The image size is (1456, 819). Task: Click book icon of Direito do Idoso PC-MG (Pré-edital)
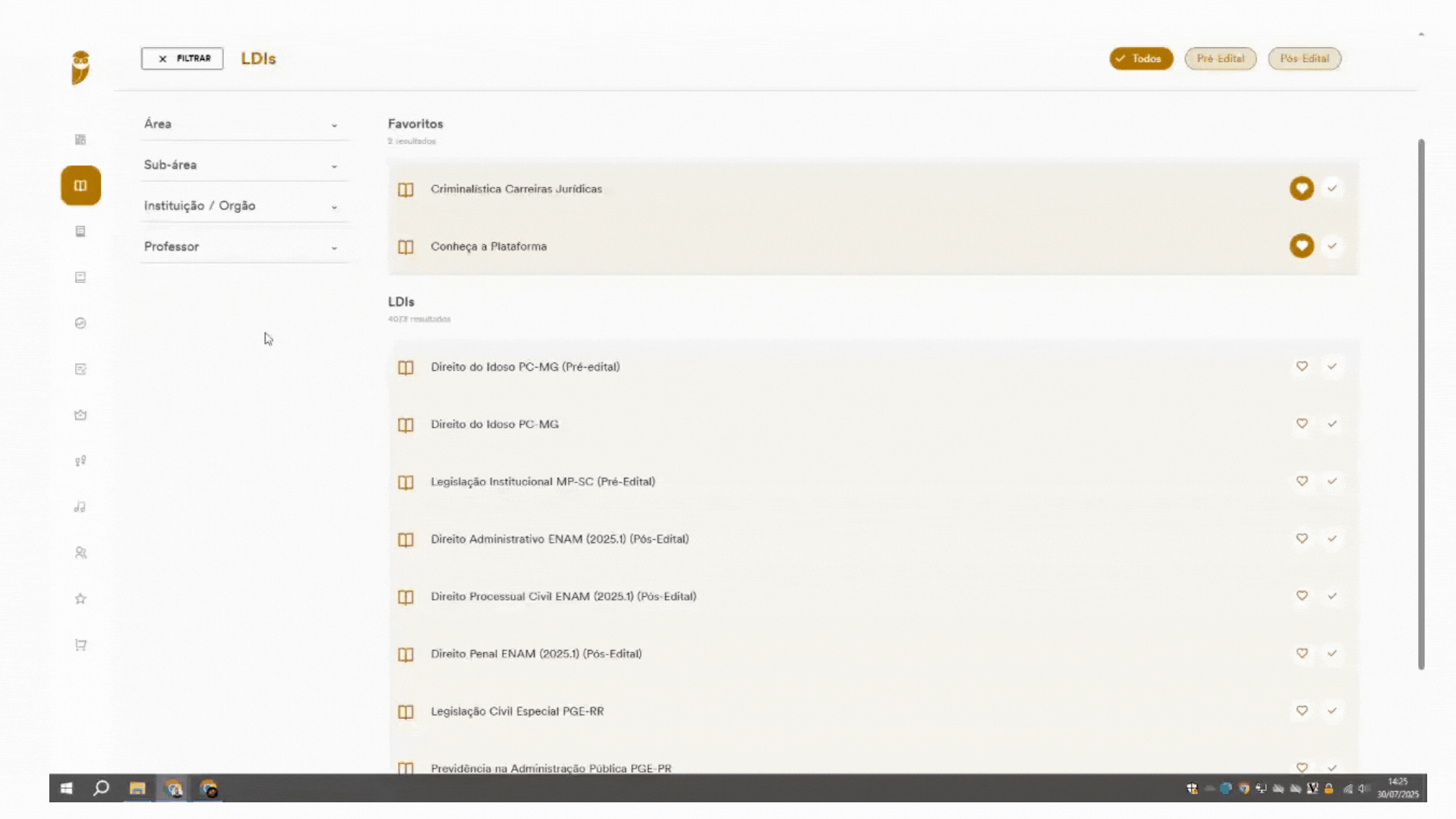pos(406,368)
